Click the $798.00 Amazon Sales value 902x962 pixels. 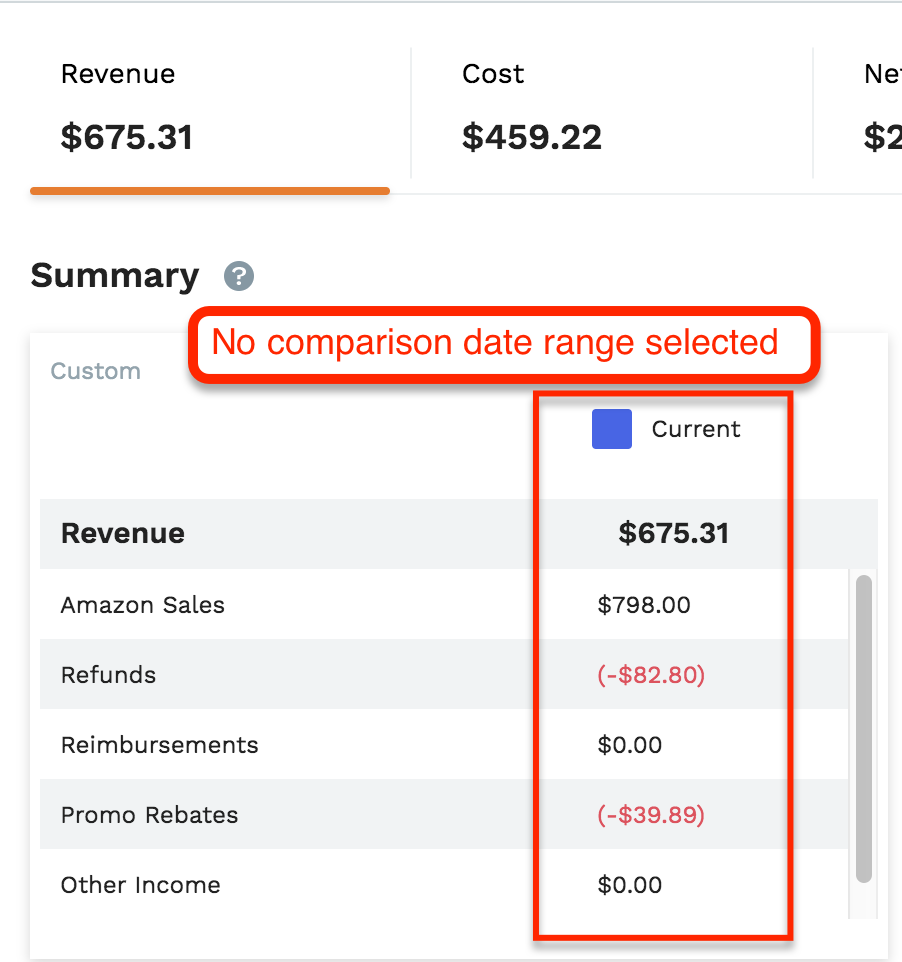(x=644, y=605)
